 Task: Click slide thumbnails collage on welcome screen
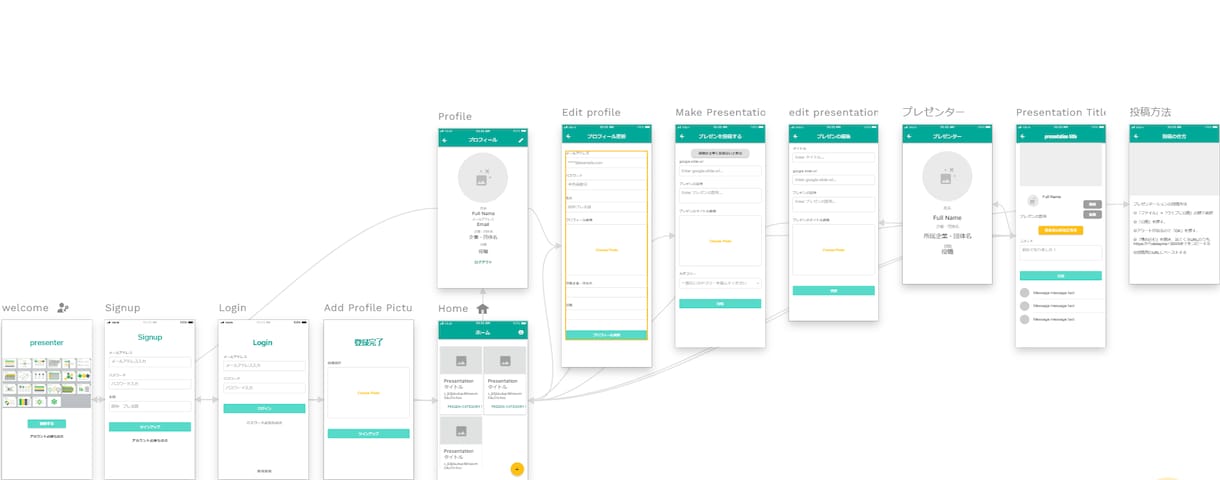pyautogui.click(x=47, y=381)
